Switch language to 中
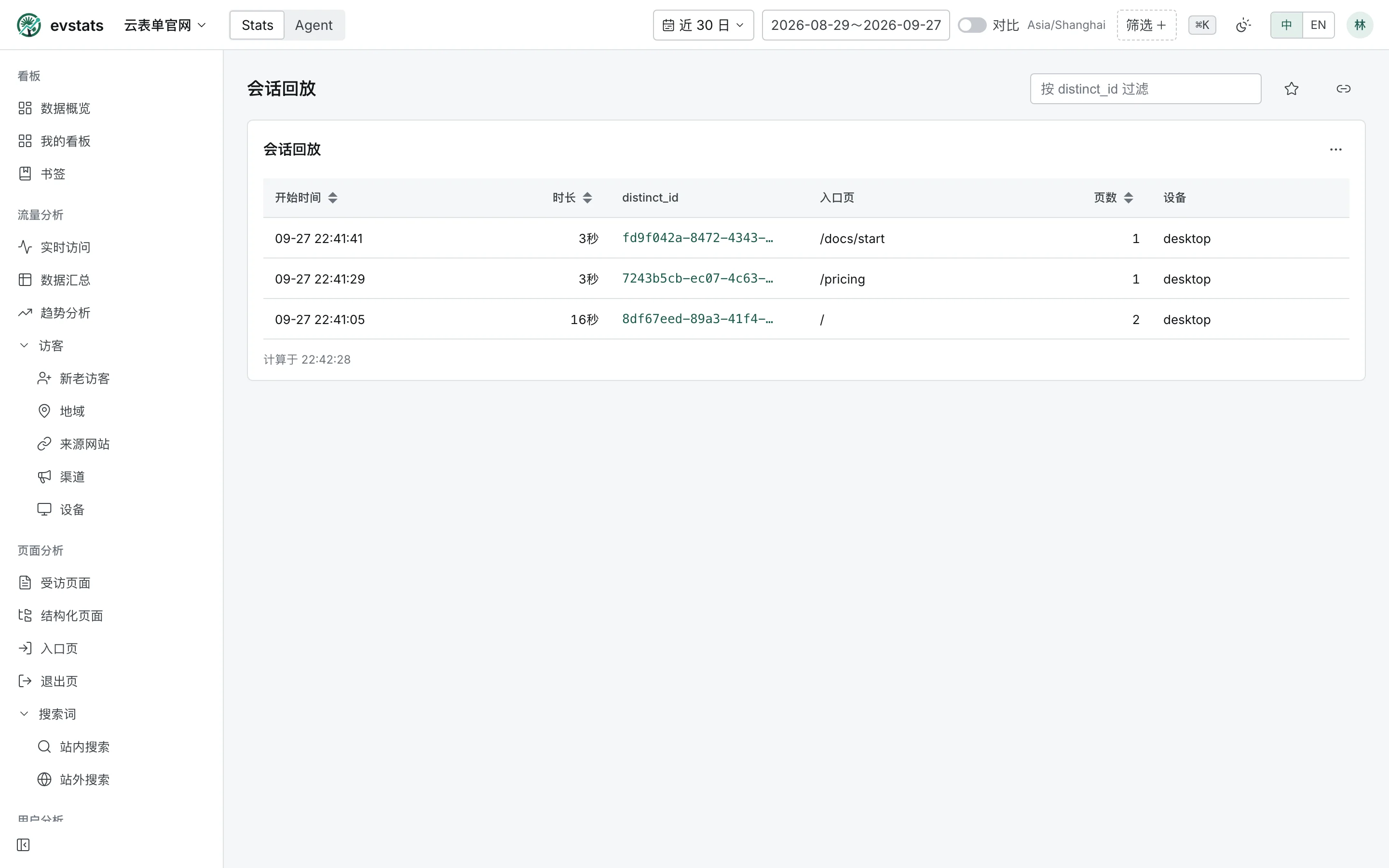The height and width of the screenshot is (868, 1389). click(1286, 25)
